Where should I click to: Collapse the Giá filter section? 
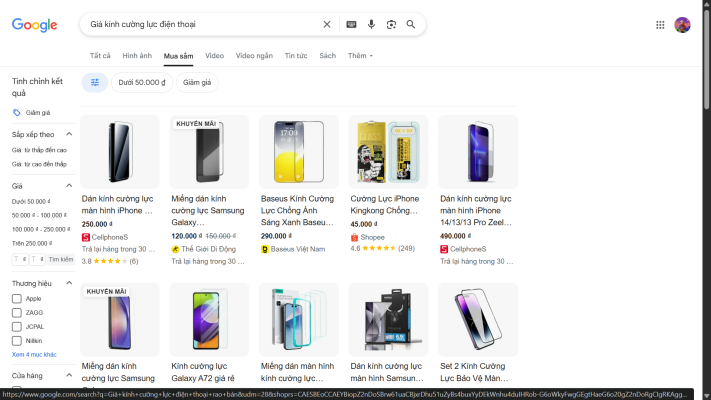pyautogui.click(x=69, y=185)
